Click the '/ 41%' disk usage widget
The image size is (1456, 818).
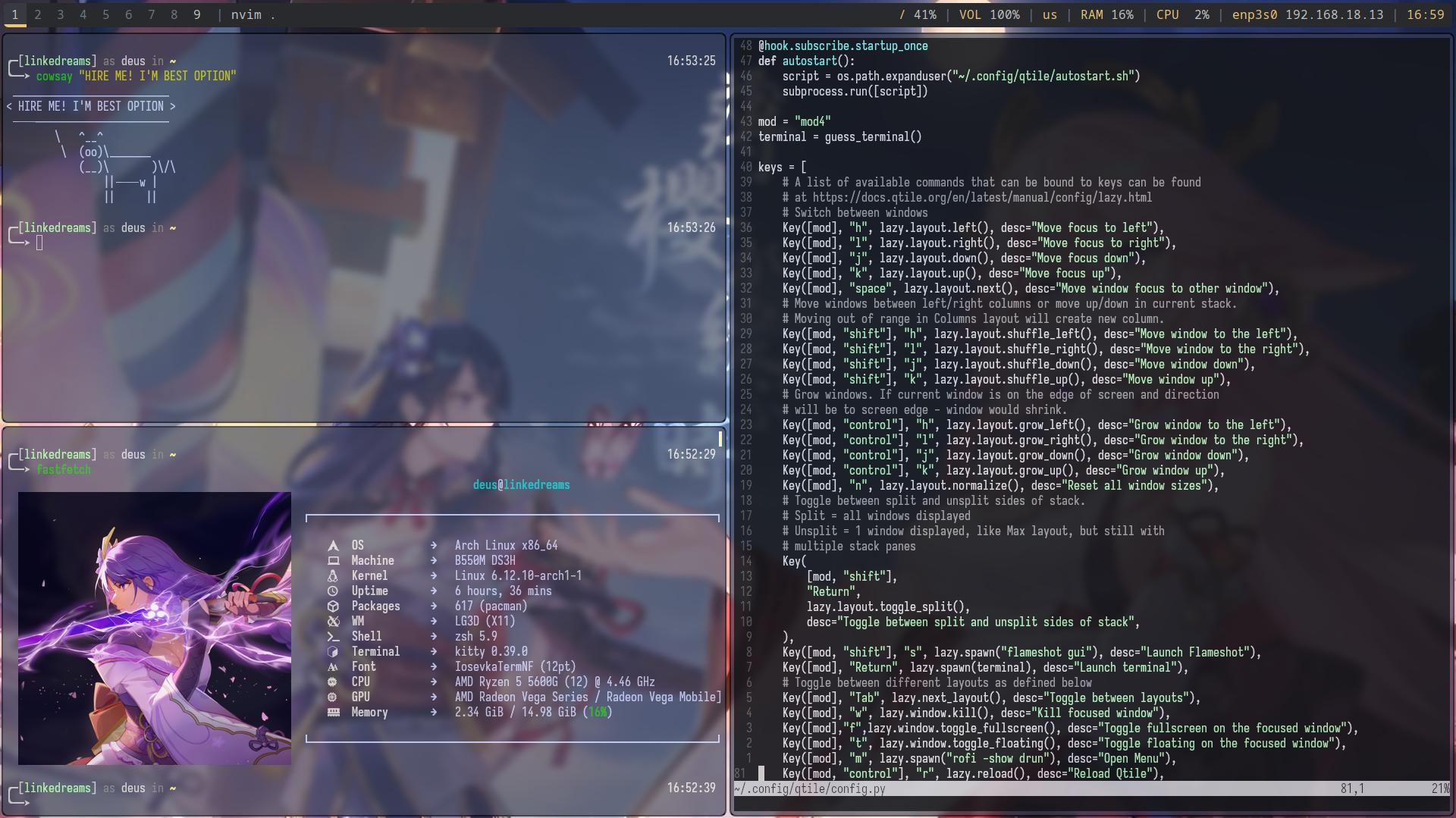(917, 14)
